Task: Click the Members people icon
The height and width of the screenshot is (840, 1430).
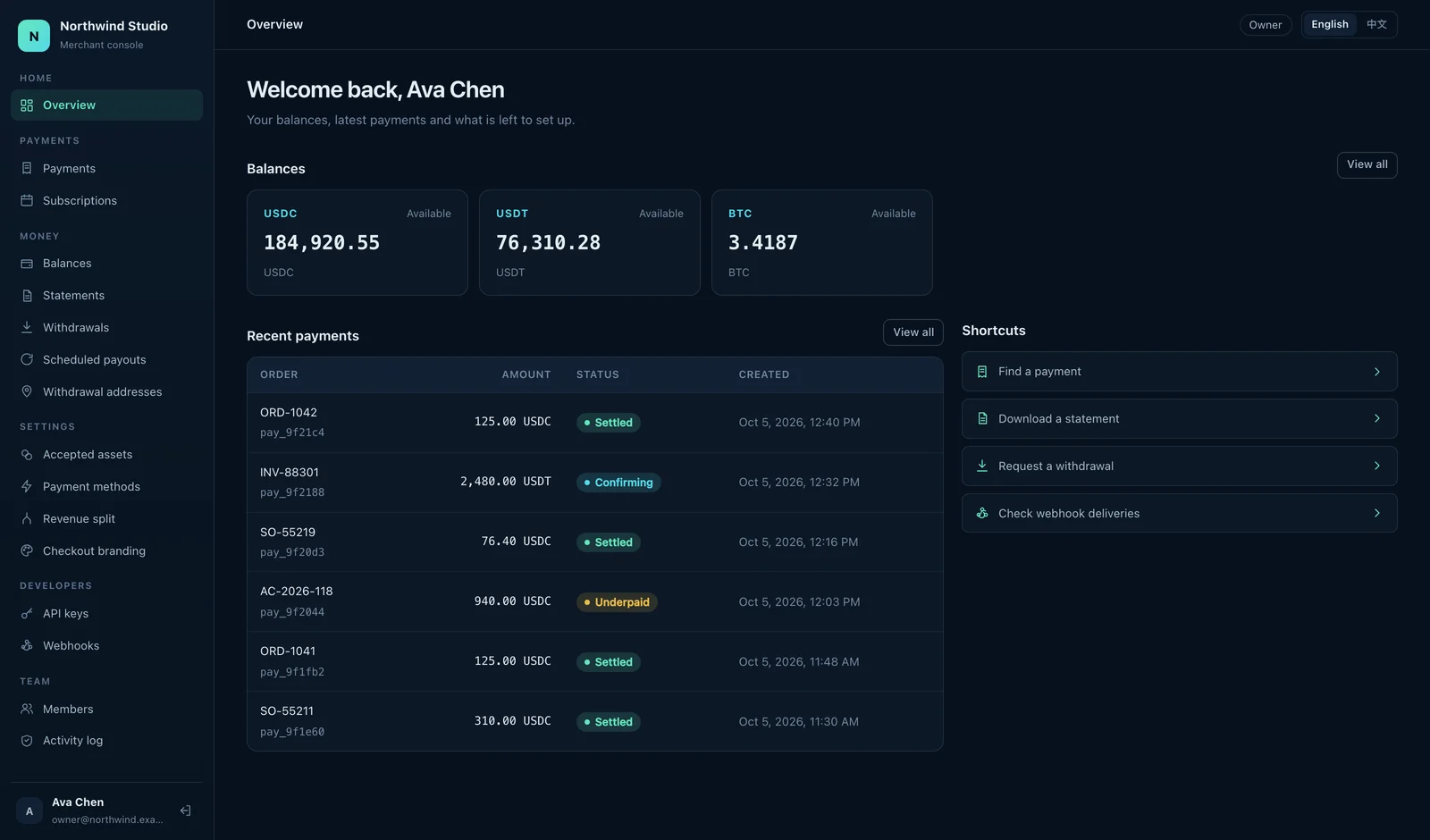Action: tap(27, 710)
